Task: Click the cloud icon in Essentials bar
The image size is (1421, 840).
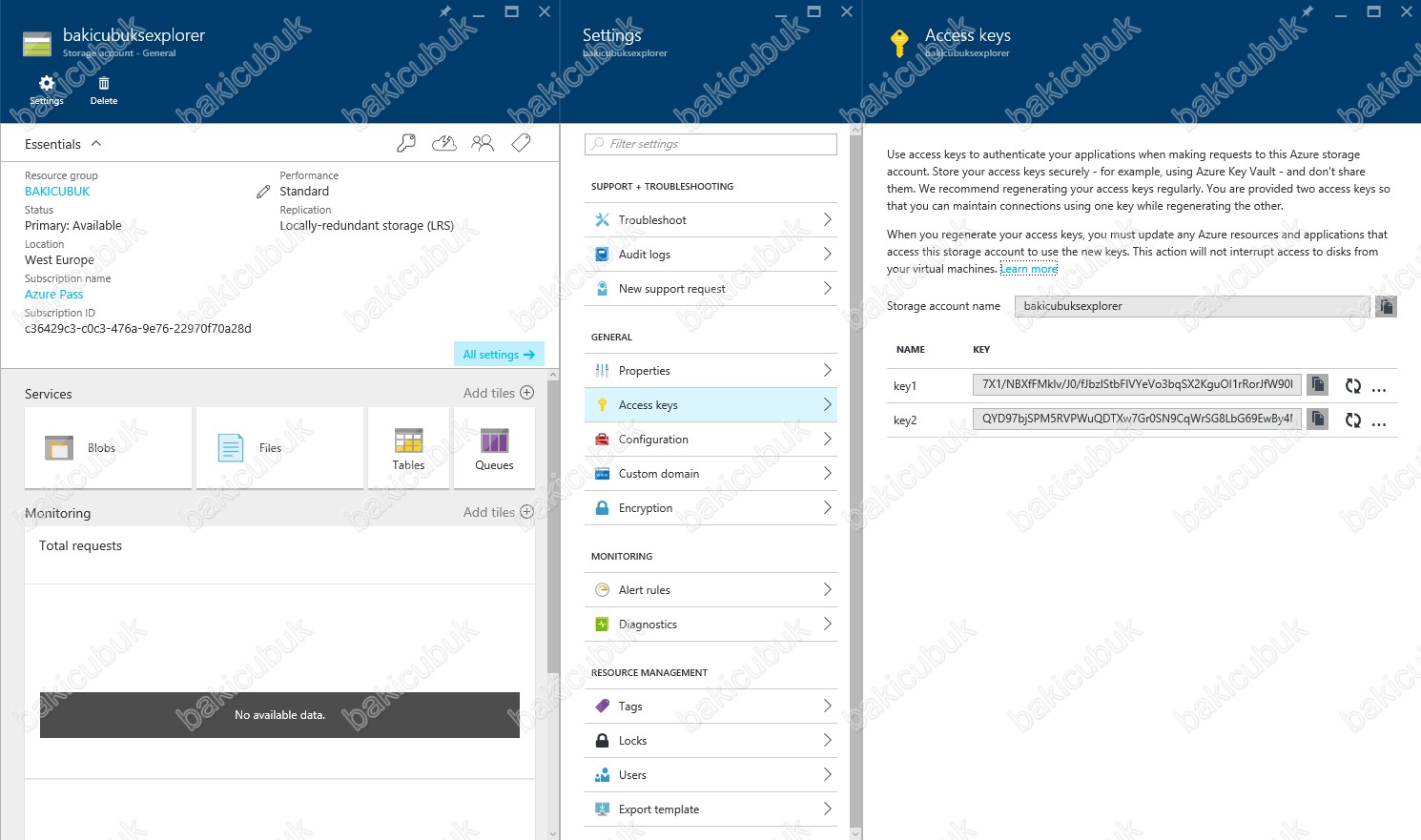Action: (444, 144)
